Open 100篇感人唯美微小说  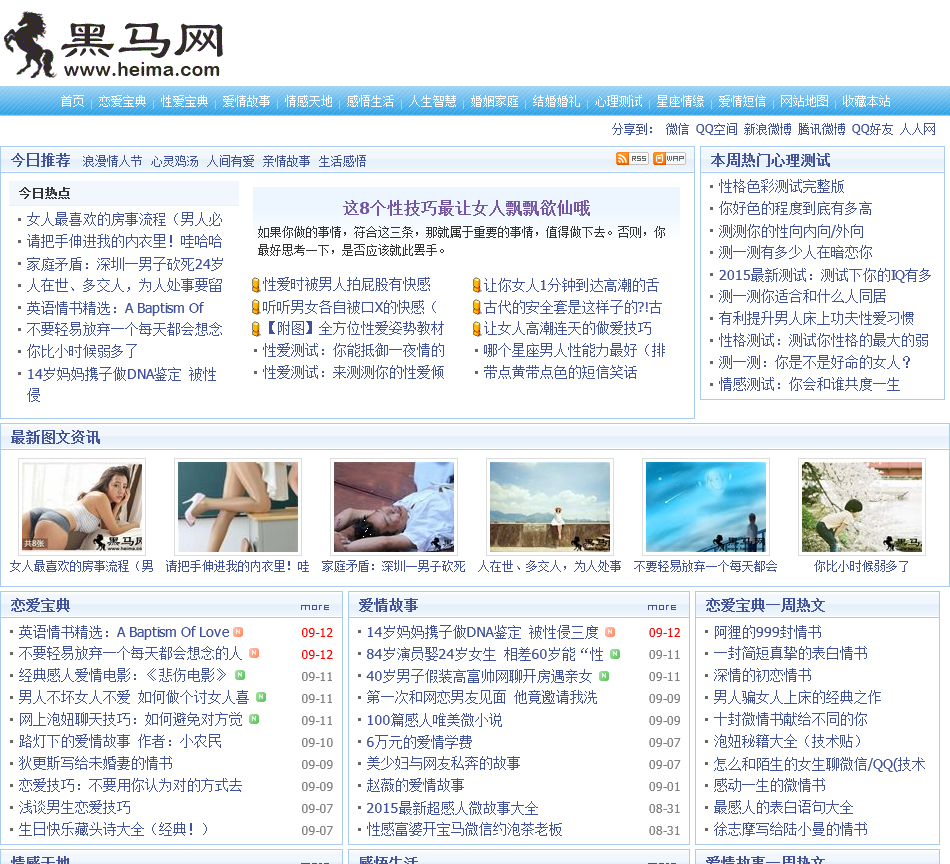434,720
